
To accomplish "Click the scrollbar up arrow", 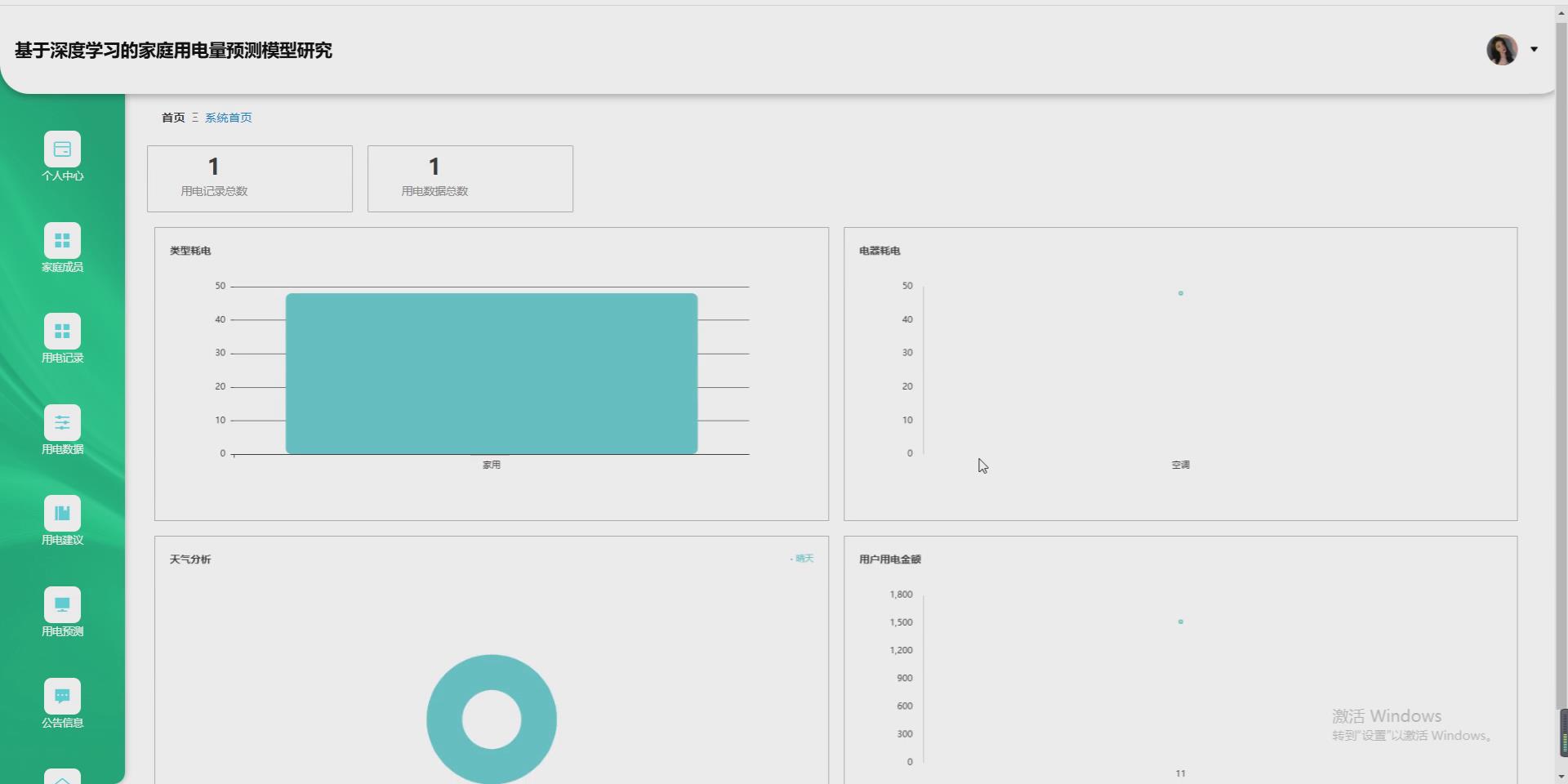I will (1561, 13).
